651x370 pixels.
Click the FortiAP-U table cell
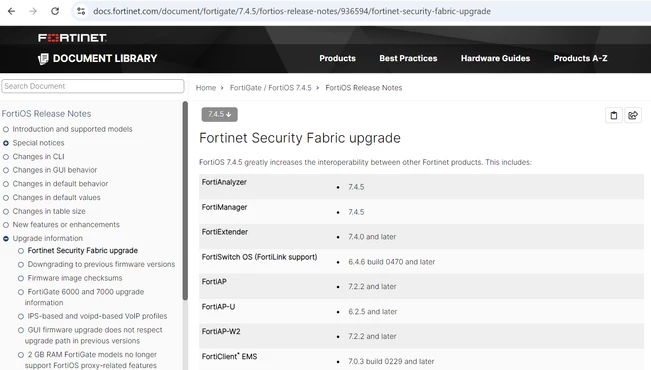point(218,306)
